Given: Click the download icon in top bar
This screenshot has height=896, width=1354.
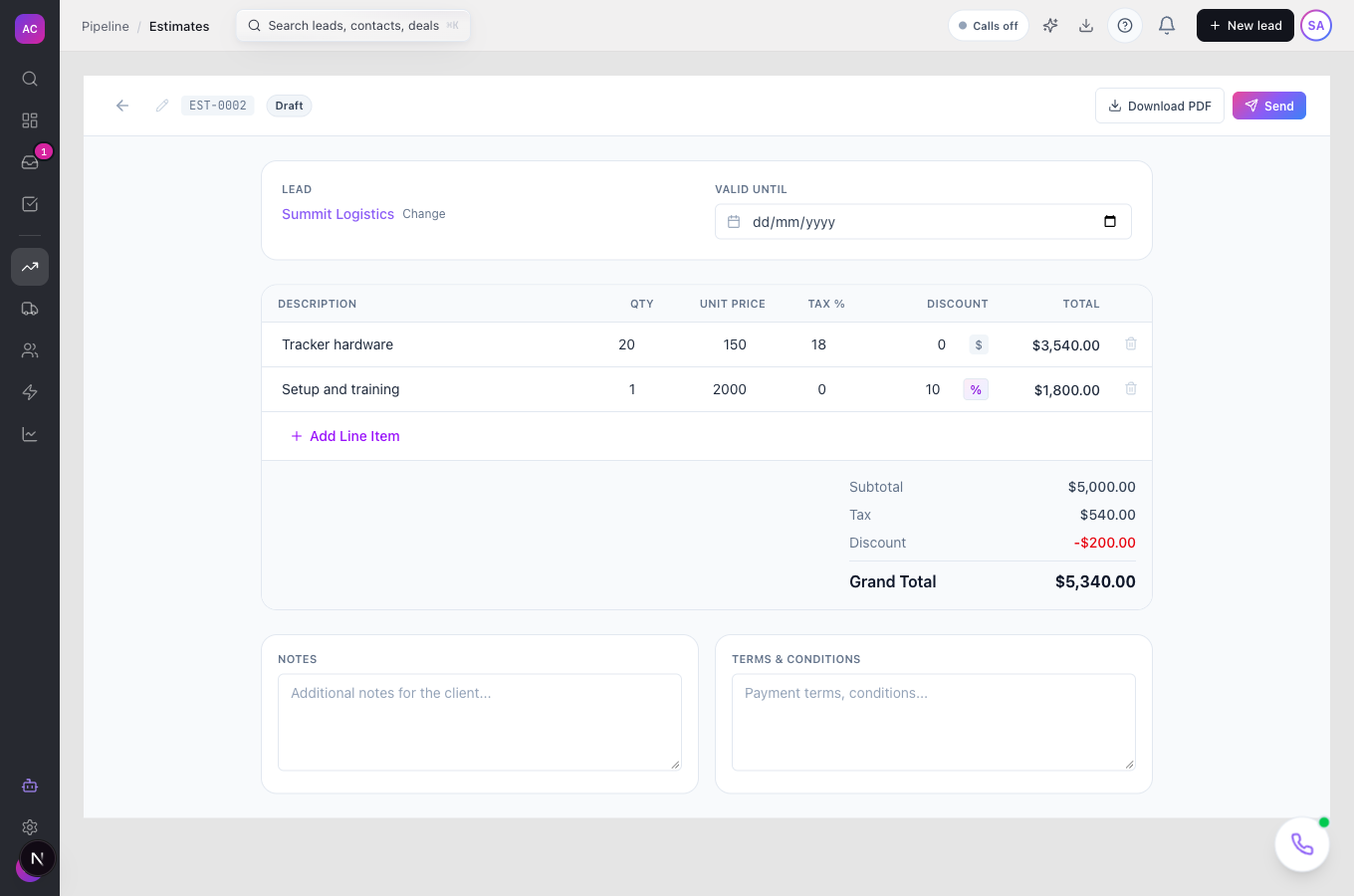Looking at the screenshot, I should pos(1086,26).
